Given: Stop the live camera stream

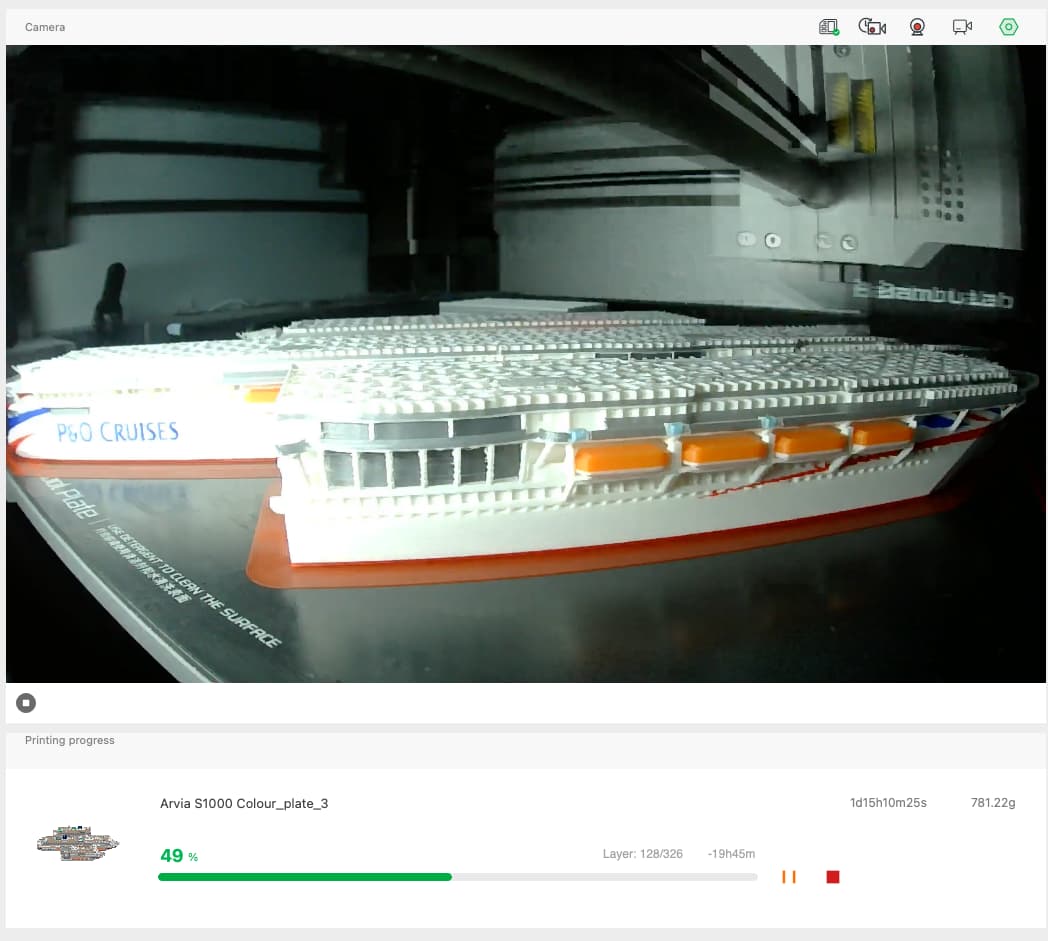Looking at the screenshot, I should 26,703.
